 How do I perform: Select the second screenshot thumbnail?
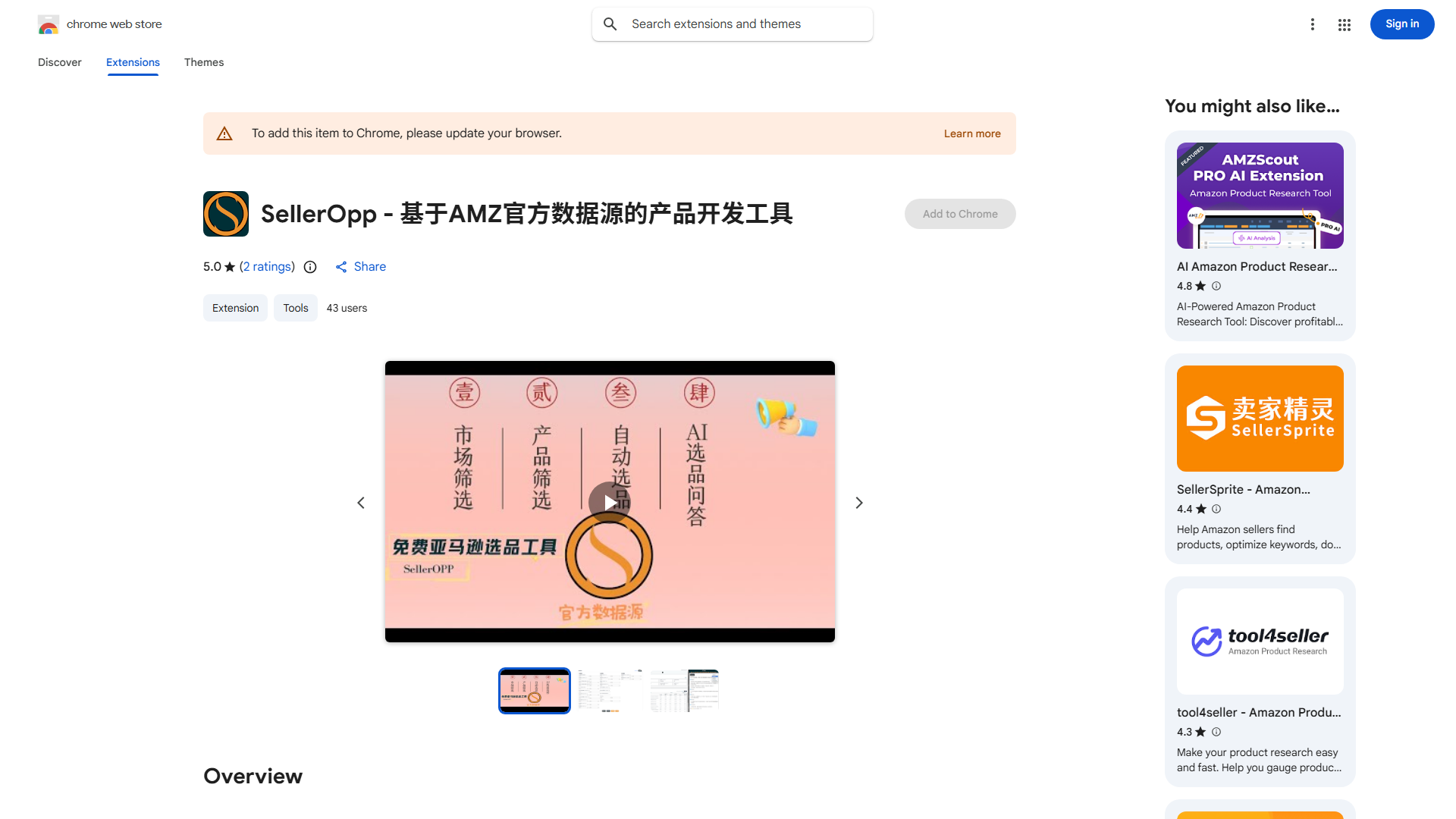609,690
